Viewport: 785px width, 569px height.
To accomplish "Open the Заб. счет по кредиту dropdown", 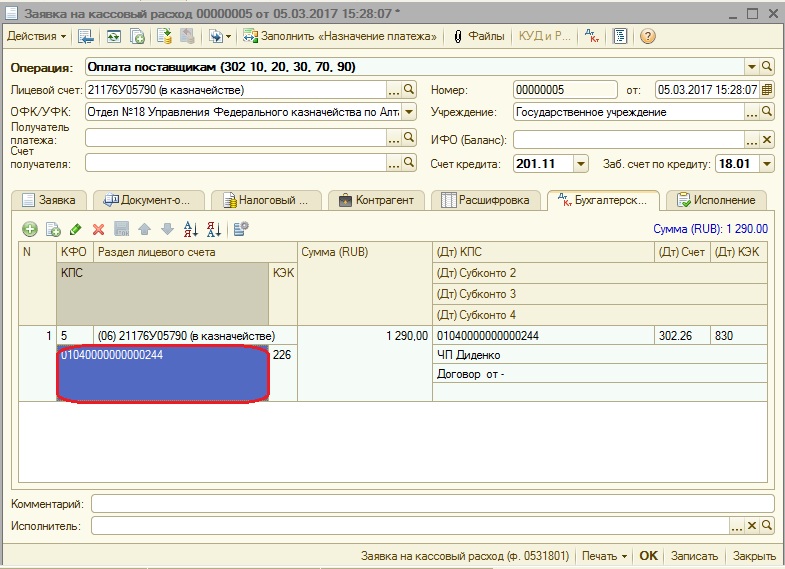I will (x=767, y=164).
